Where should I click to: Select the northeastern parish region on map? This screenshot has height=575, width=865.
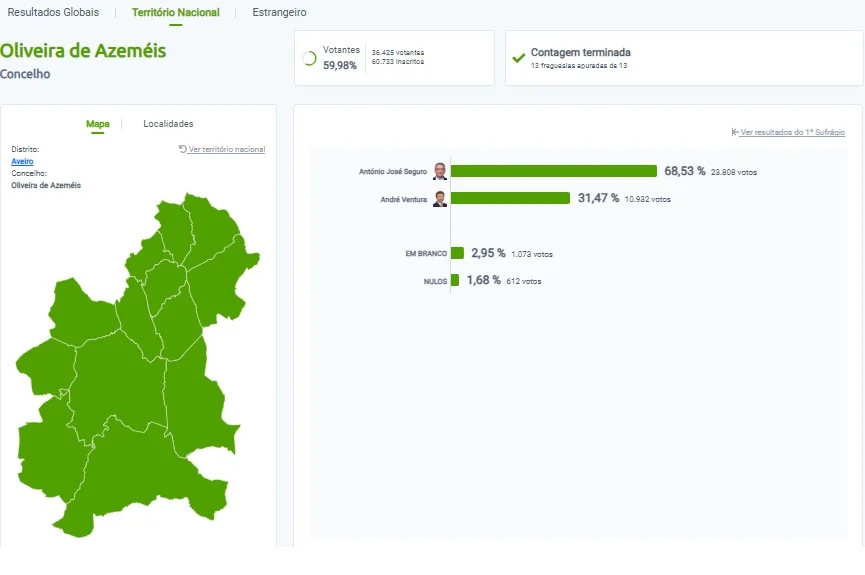coord(221,281)
